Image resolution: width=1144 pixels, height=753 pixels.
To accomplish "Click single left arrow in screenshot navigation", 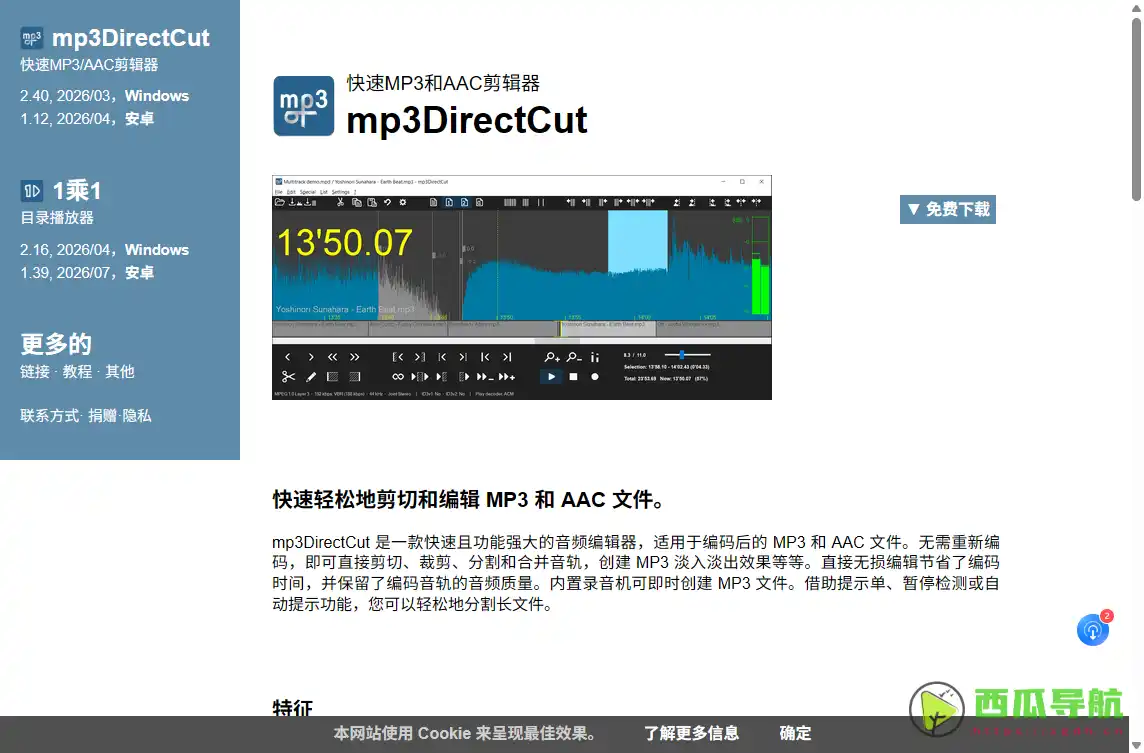I will [287, 357].
